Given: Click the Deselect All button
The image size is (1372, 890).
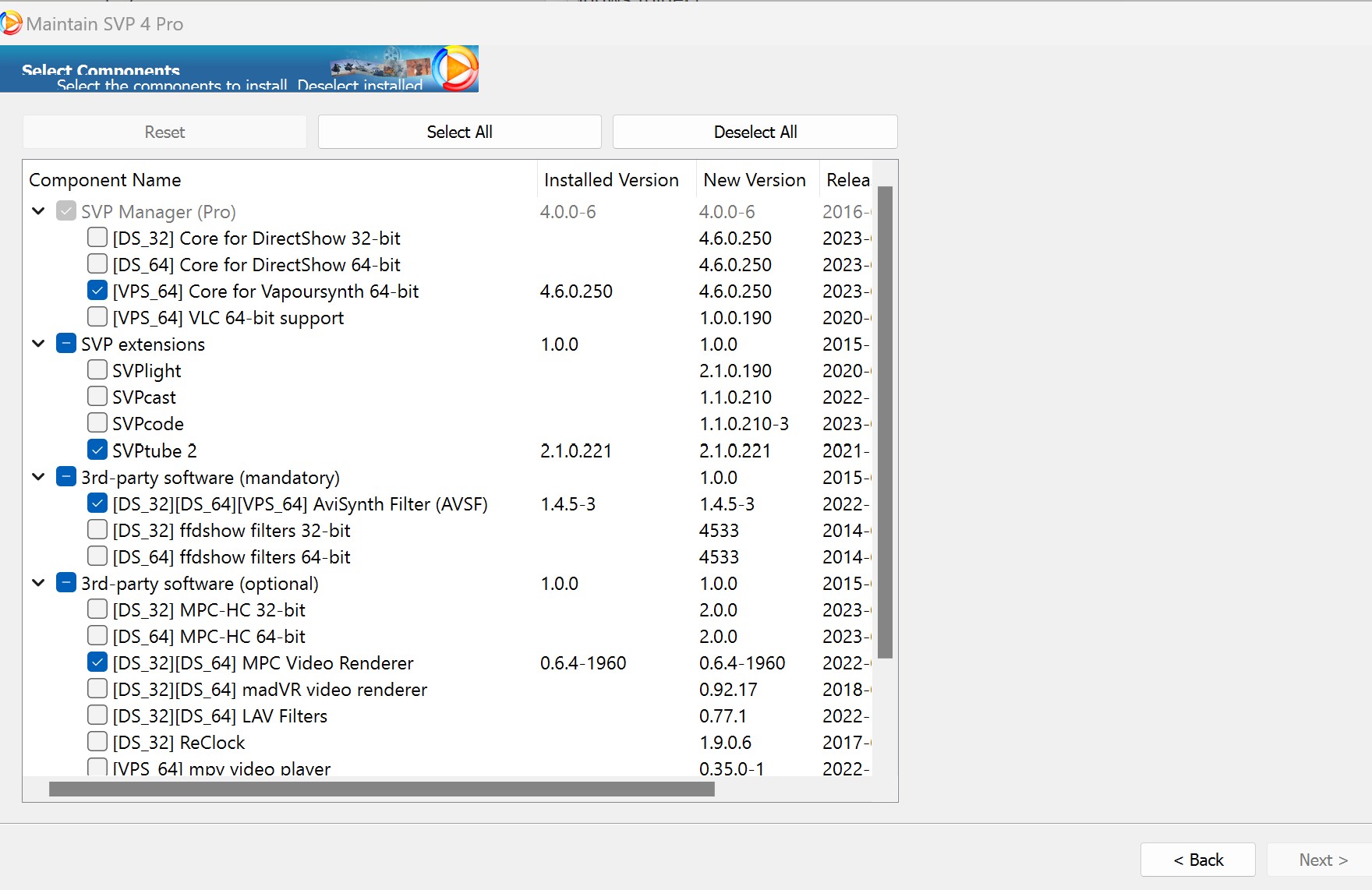Looking at the screenshot, I should point(755,132).
